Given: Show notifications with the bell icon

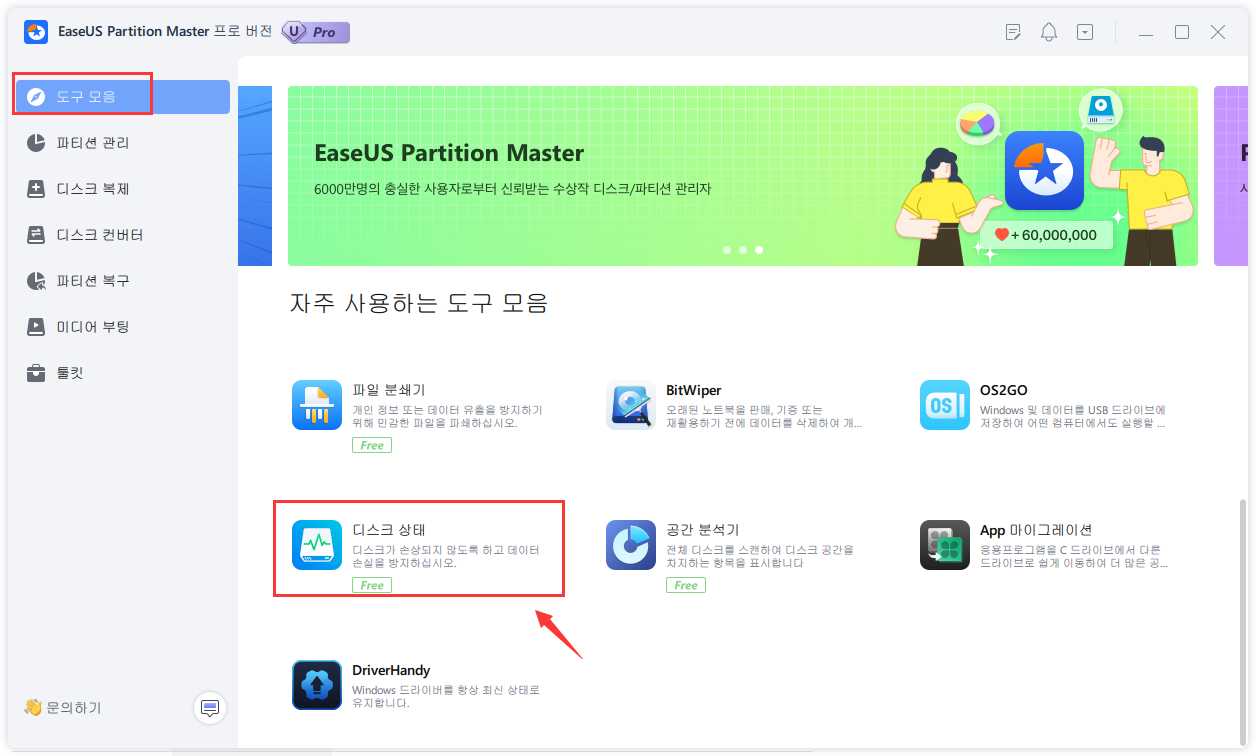Looking at the screenshot, I should (x=1049, y=32).
